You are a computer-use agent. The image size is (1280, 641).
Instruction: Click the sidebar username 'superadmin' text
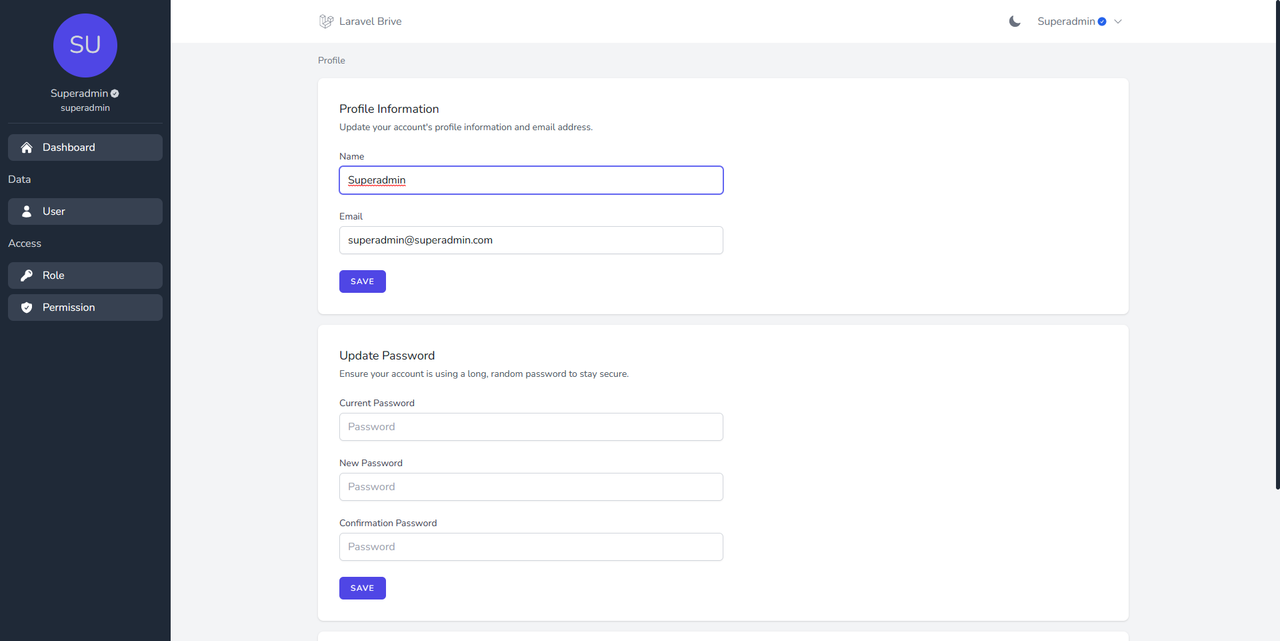point(85,108)
